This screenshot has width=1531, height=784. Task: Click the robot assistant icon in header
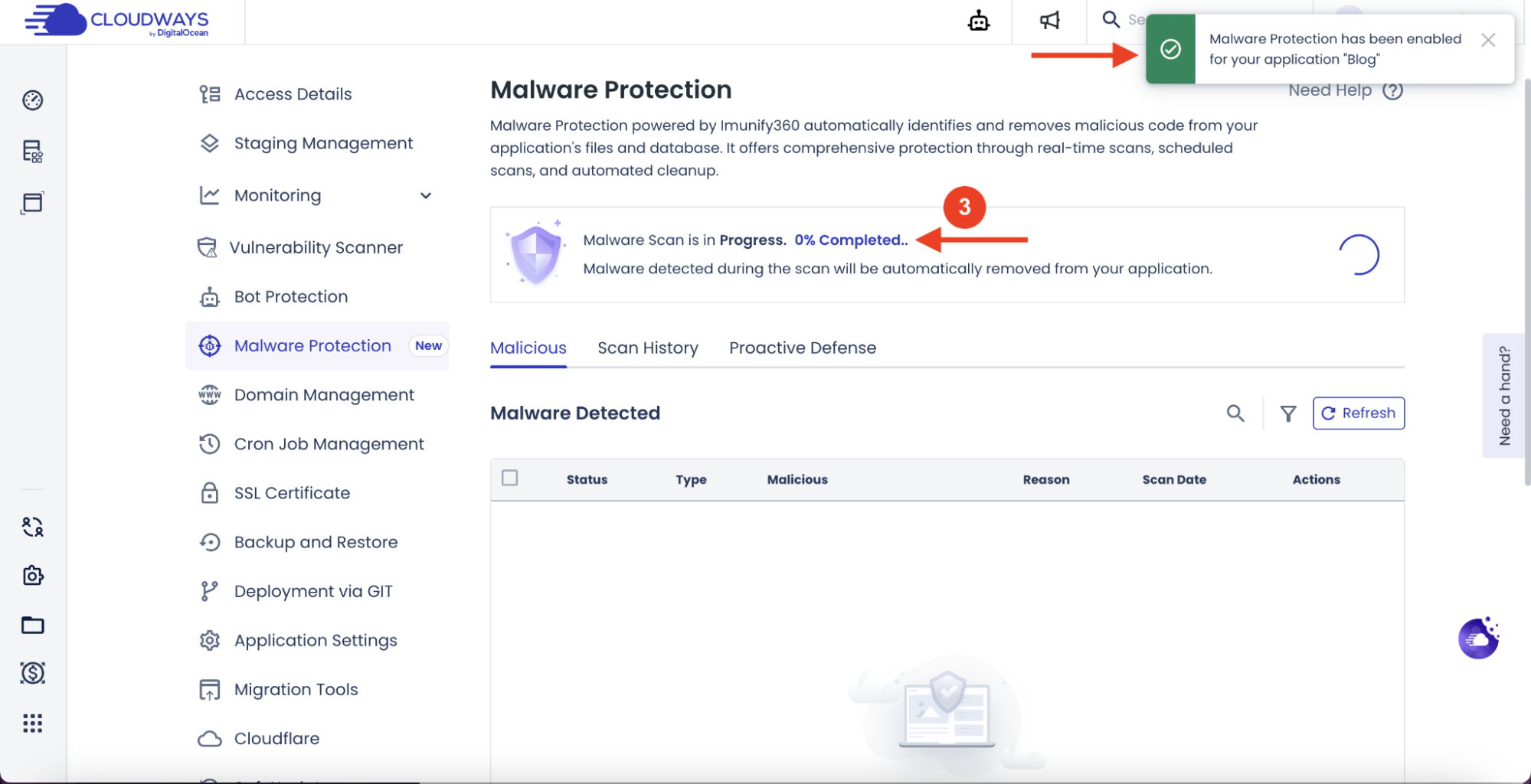pyautogui.click(x=978, y=21)
